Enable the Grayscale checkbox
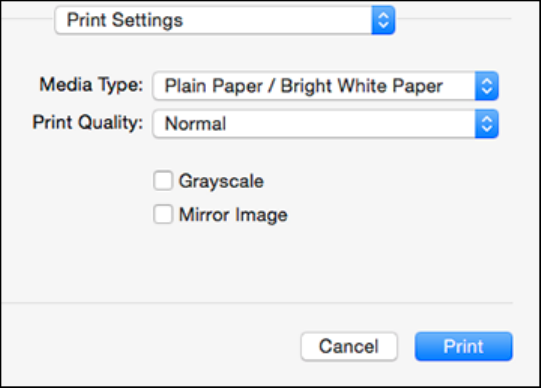 163,180
